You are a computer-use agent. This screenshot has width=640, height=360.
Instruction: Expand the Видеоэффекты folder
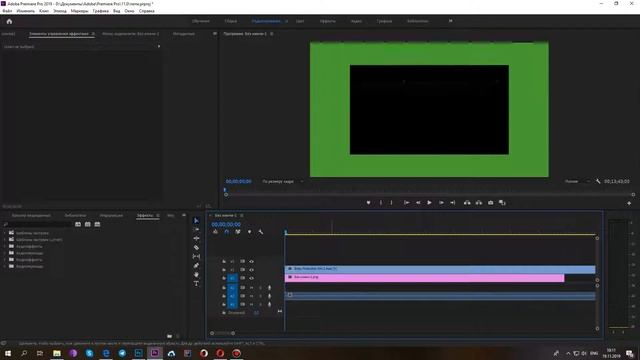coord(5,260)
